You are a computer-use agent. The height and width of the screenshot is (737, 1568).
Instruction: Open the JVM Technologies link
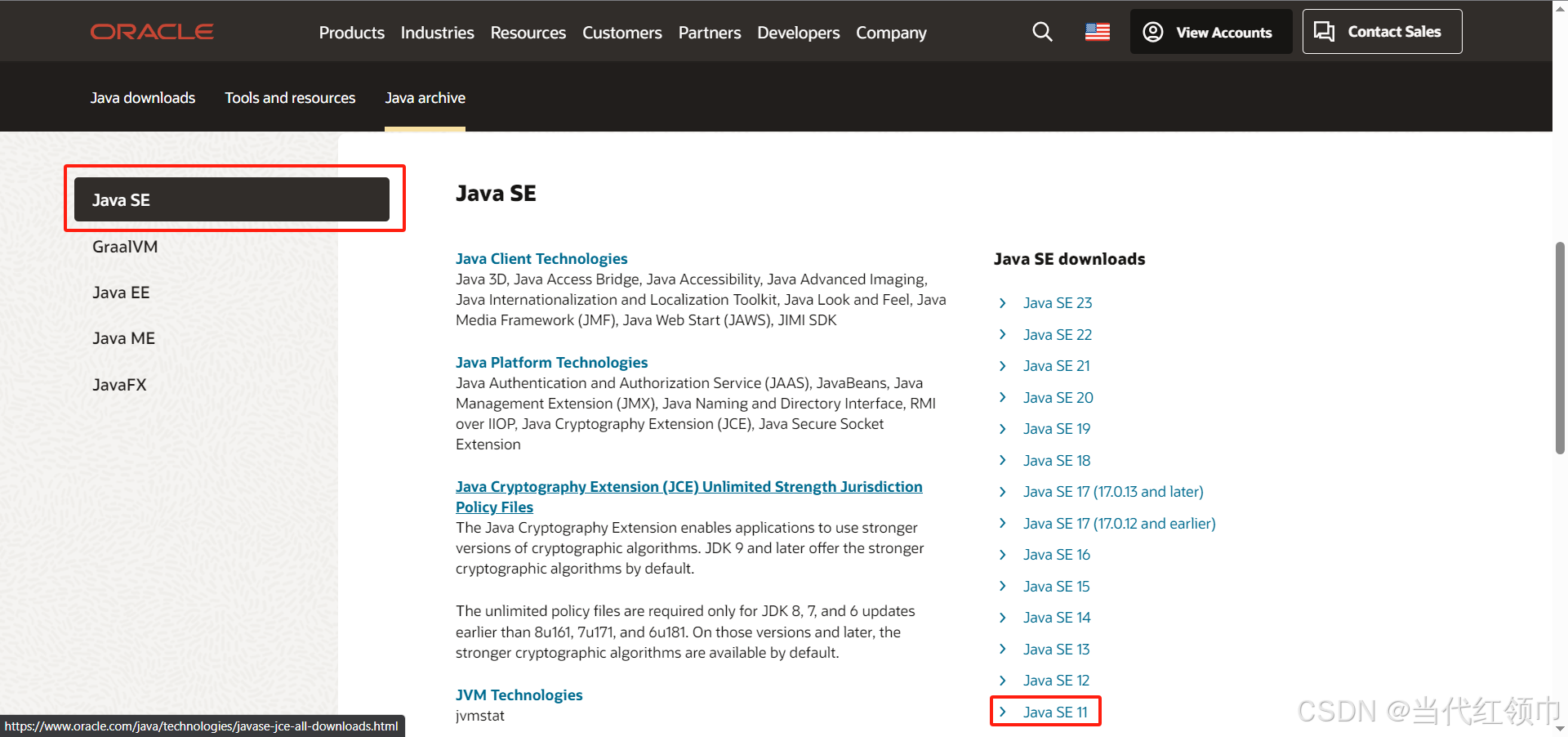click(x=519, y=695)
